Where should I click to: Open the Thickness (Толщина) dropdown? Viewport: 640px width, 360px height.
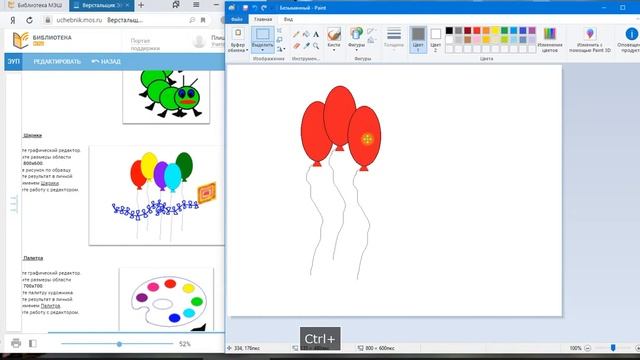coord(394,38)
